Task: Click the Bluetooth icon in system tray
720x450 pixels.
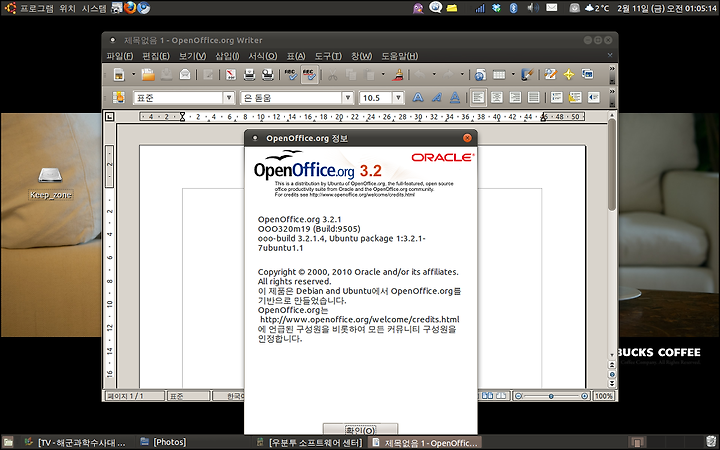Action: coord(514,8)
